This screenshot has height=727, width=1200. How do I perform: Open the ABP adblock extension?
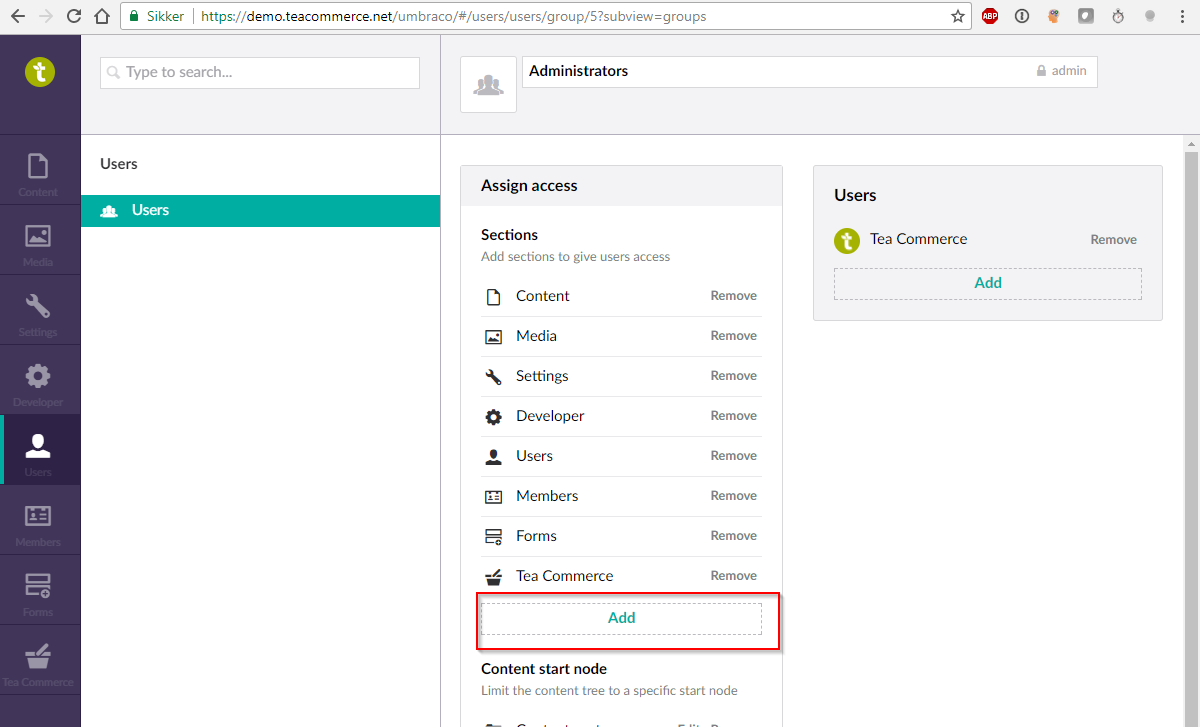click(x=990, y=16)
